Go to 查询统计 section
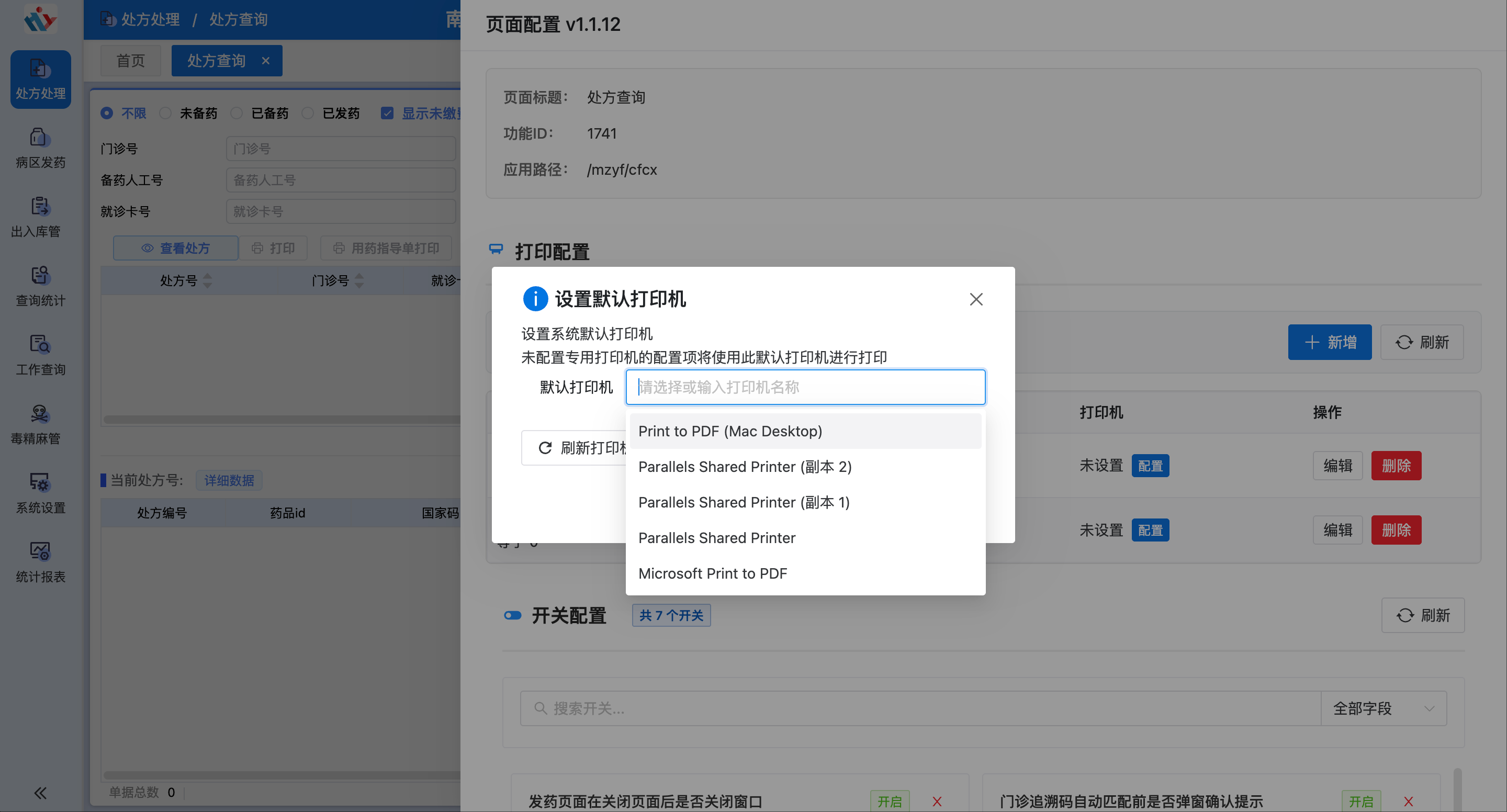This screenshot has width=1507, height=812. click(40, 286)
